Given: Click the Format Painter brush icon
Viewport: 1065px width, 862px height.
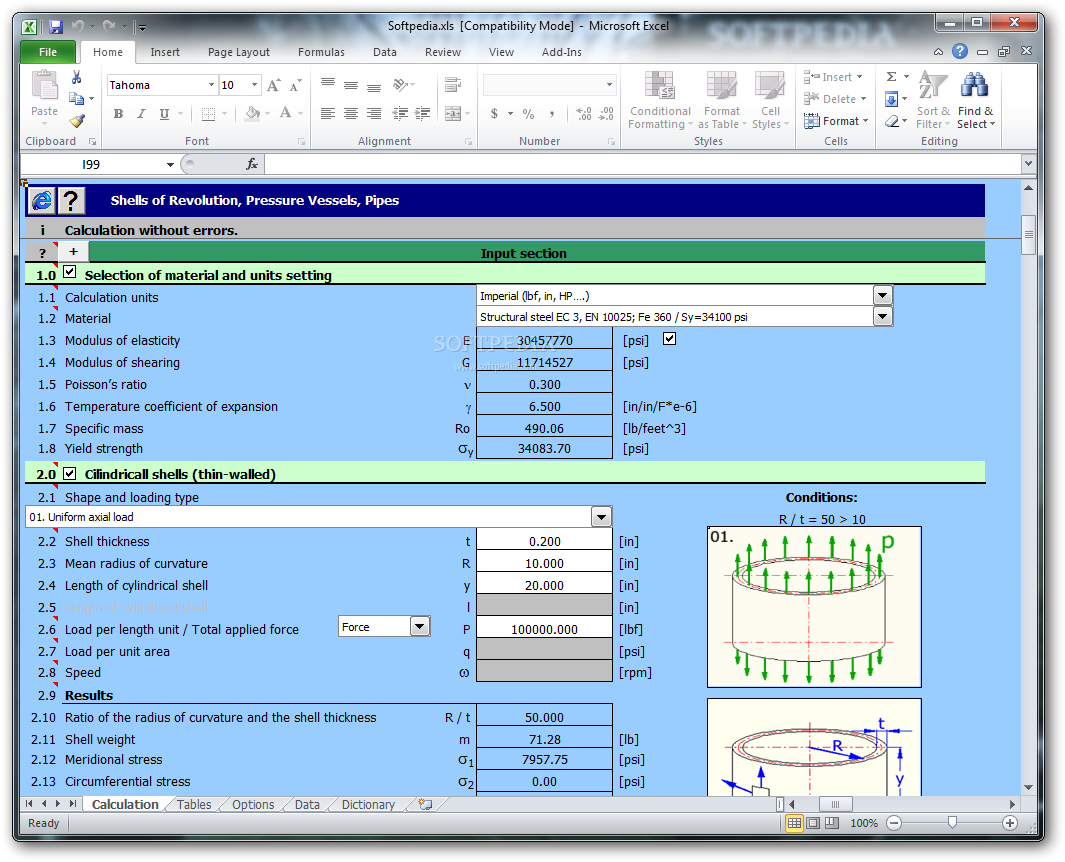Looking at the screenshot, I should point(77,121).
